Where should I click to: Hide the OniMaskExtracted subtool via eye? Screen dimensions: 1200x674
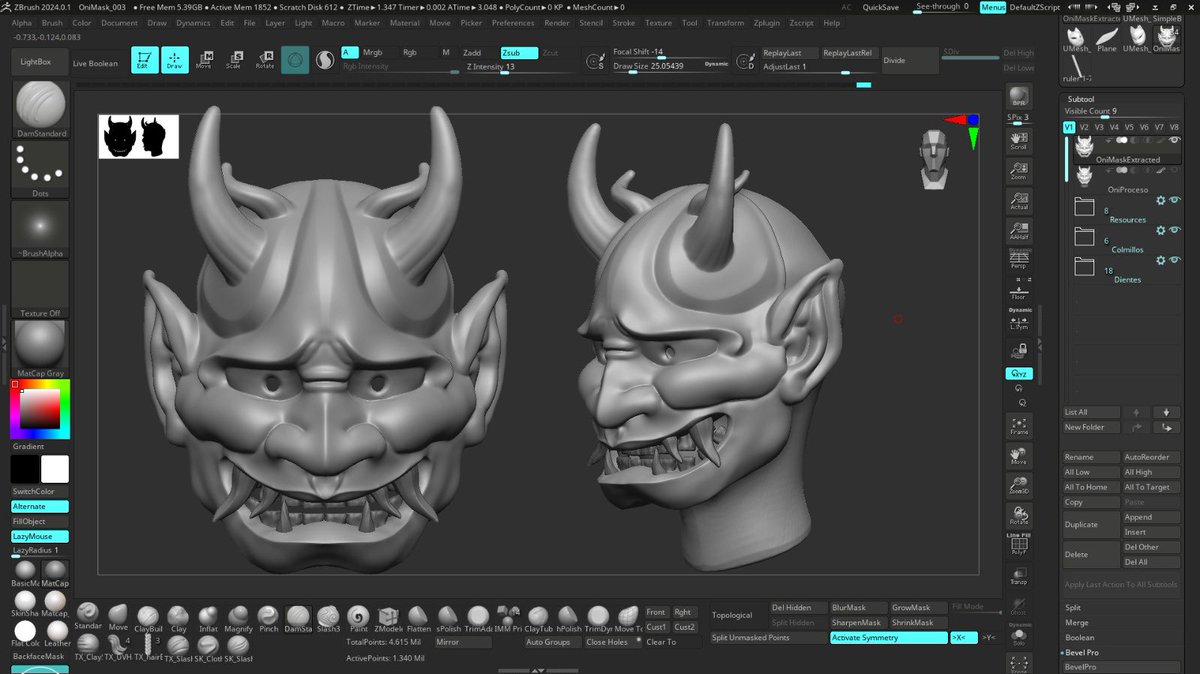(1175, 140)
